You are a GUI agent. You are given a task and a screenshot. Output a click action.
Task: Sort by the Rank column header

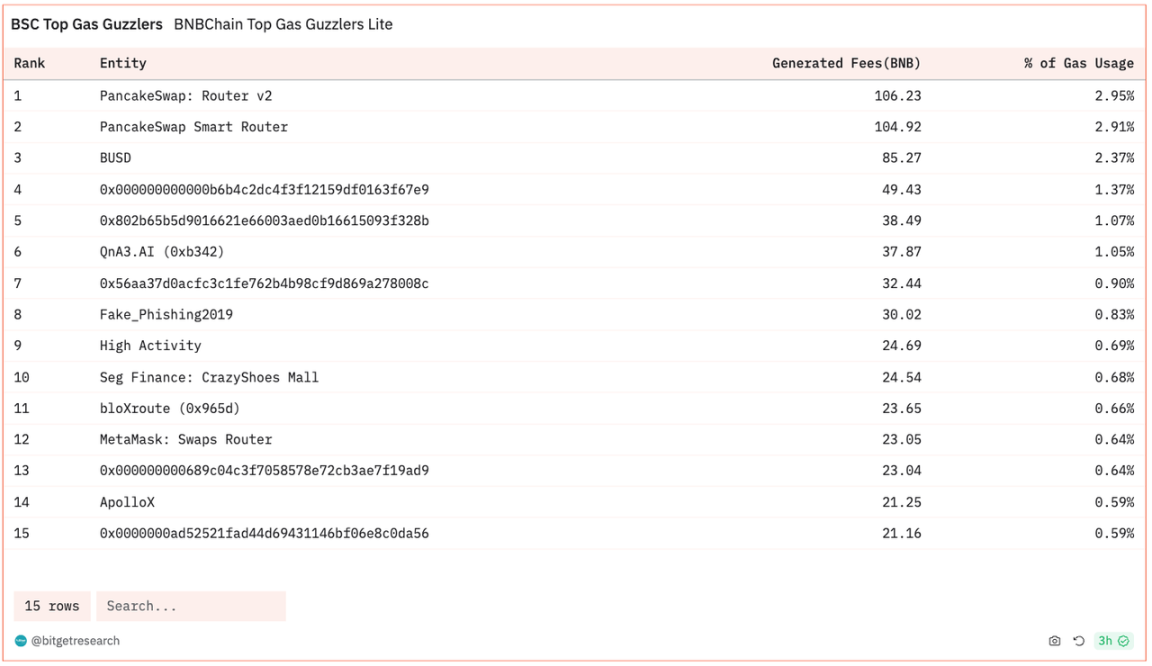pyautogui.click(x=30, y=64)
